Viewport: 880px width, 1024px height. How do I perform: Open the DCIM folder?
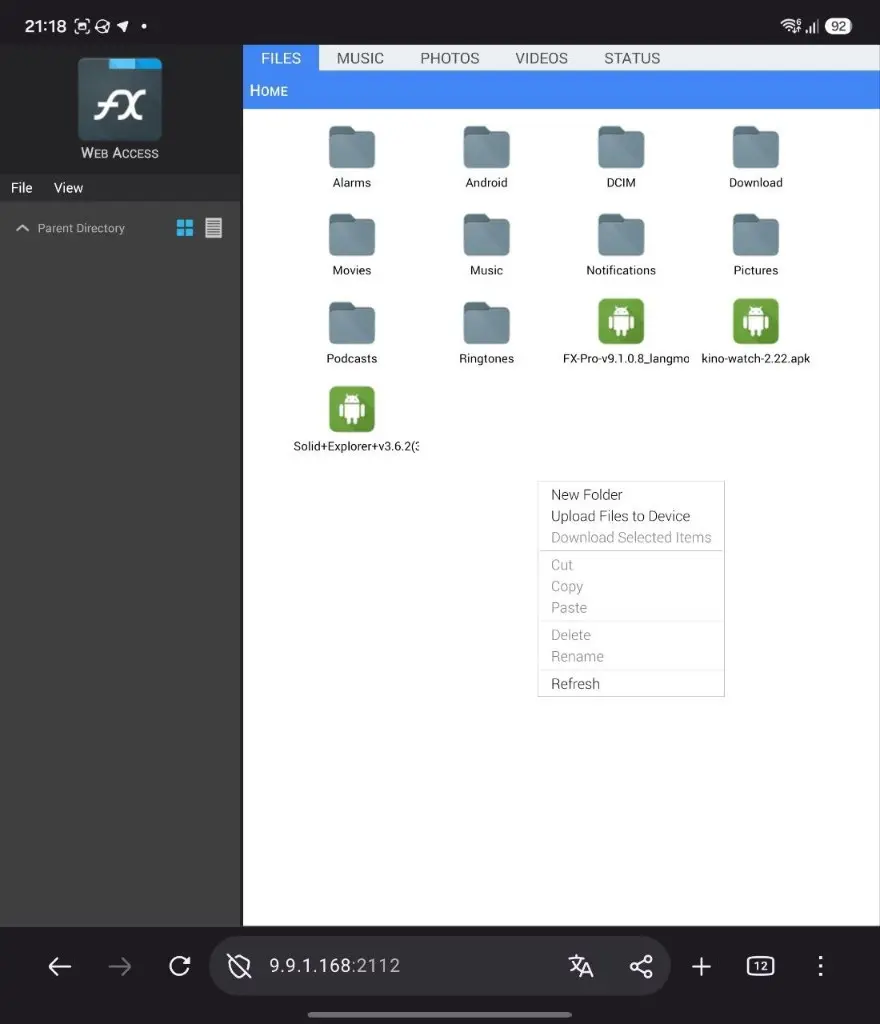(621, 157)
